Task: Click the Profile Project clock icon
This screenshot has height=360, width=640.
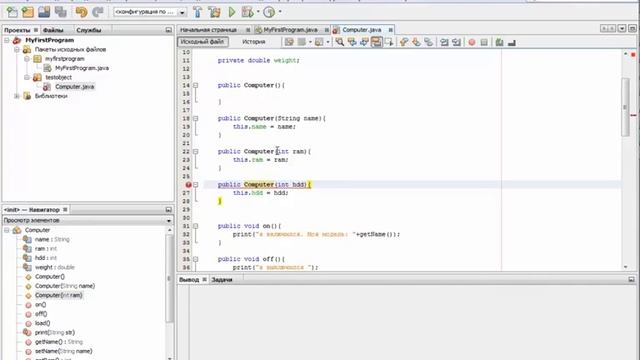Action: (x=269, y=12)
